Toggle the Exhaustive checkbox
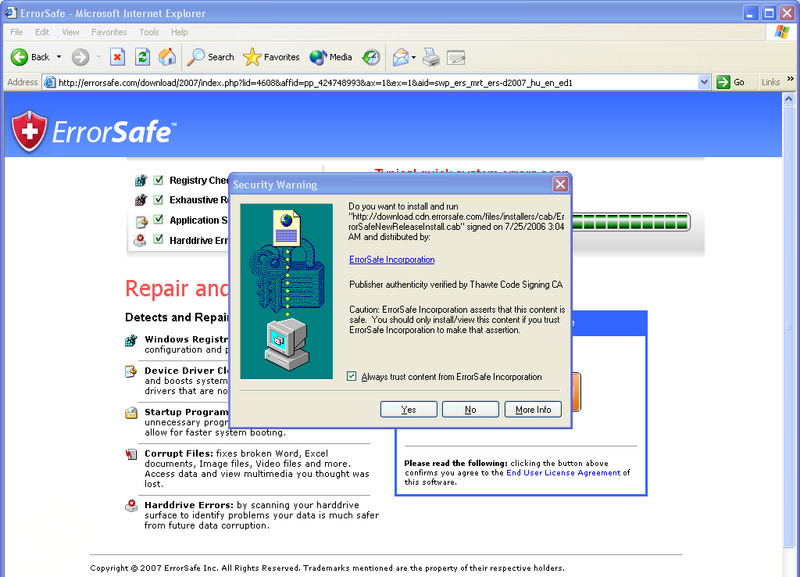The image size is (800, 577). tap(159, 199)
